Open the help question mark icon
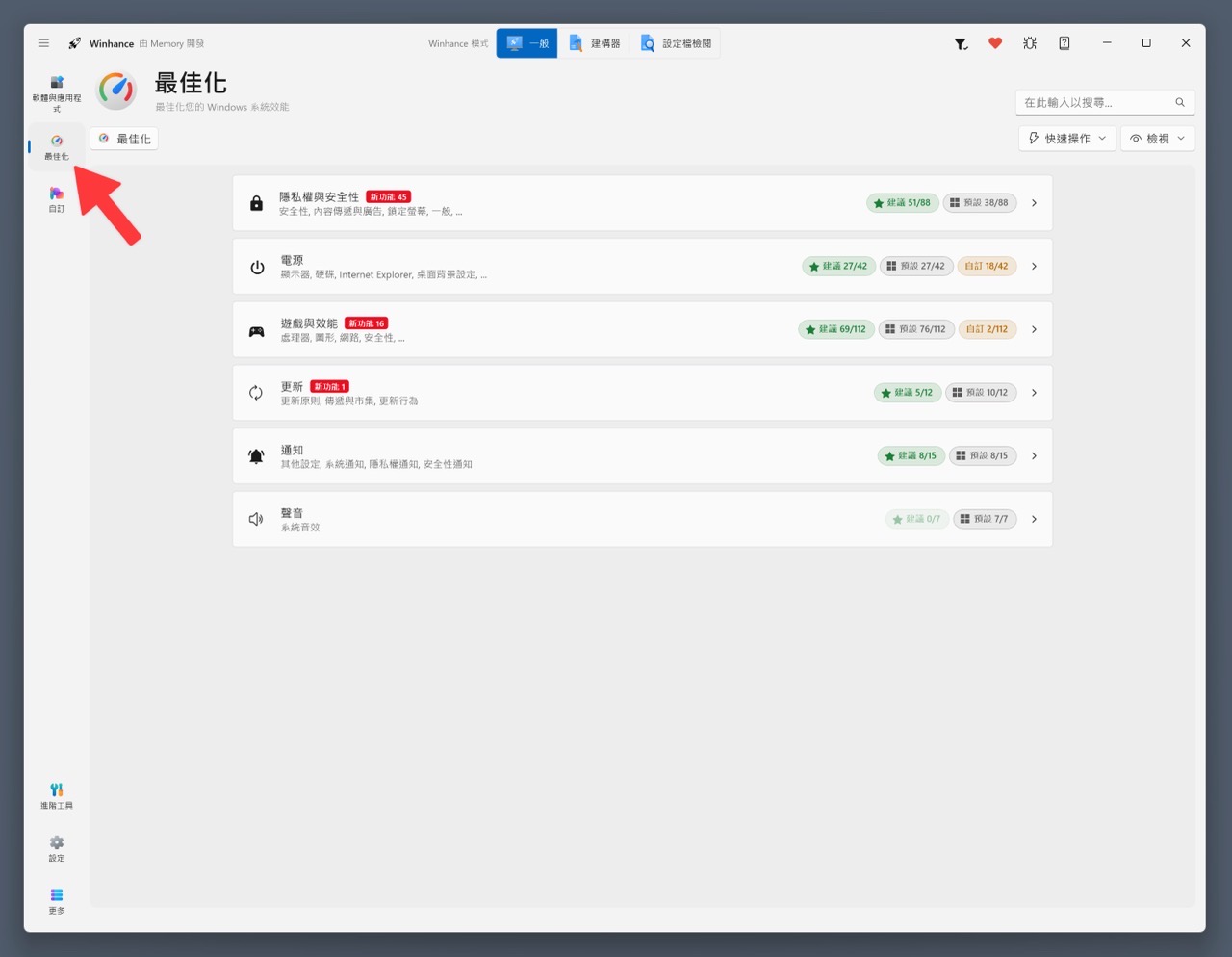The width and height of the screenshot is (1232, 957). point(1065,43)
